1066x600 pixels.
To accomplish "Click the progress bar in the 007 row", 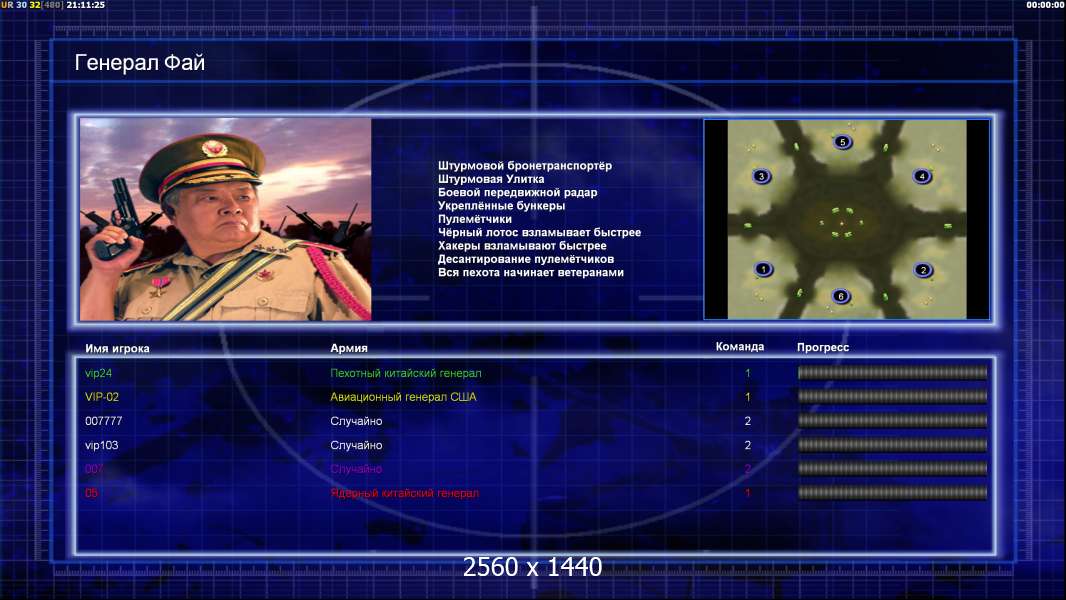I will (892, 469).
